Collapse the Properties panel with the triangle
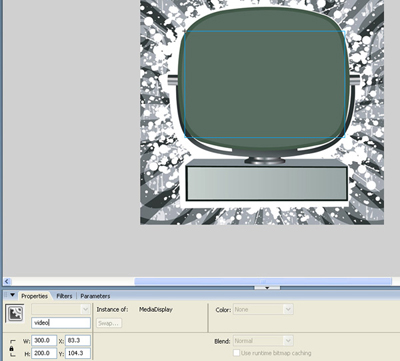This screenshot has height=361, width=400. [12, 295]
